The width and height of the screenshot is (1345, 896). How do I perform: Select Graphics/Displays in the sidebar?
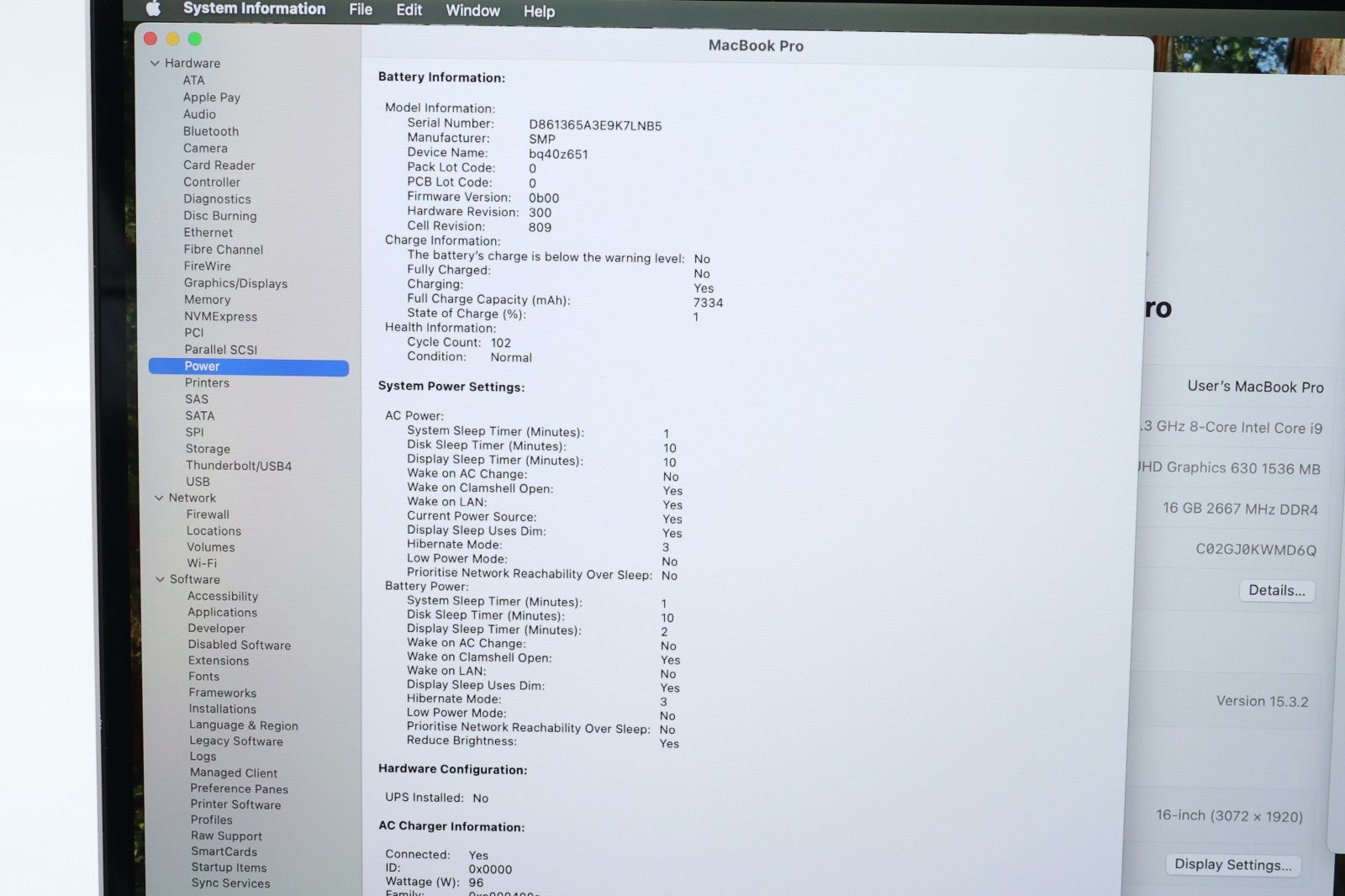[x=235, y=283]
